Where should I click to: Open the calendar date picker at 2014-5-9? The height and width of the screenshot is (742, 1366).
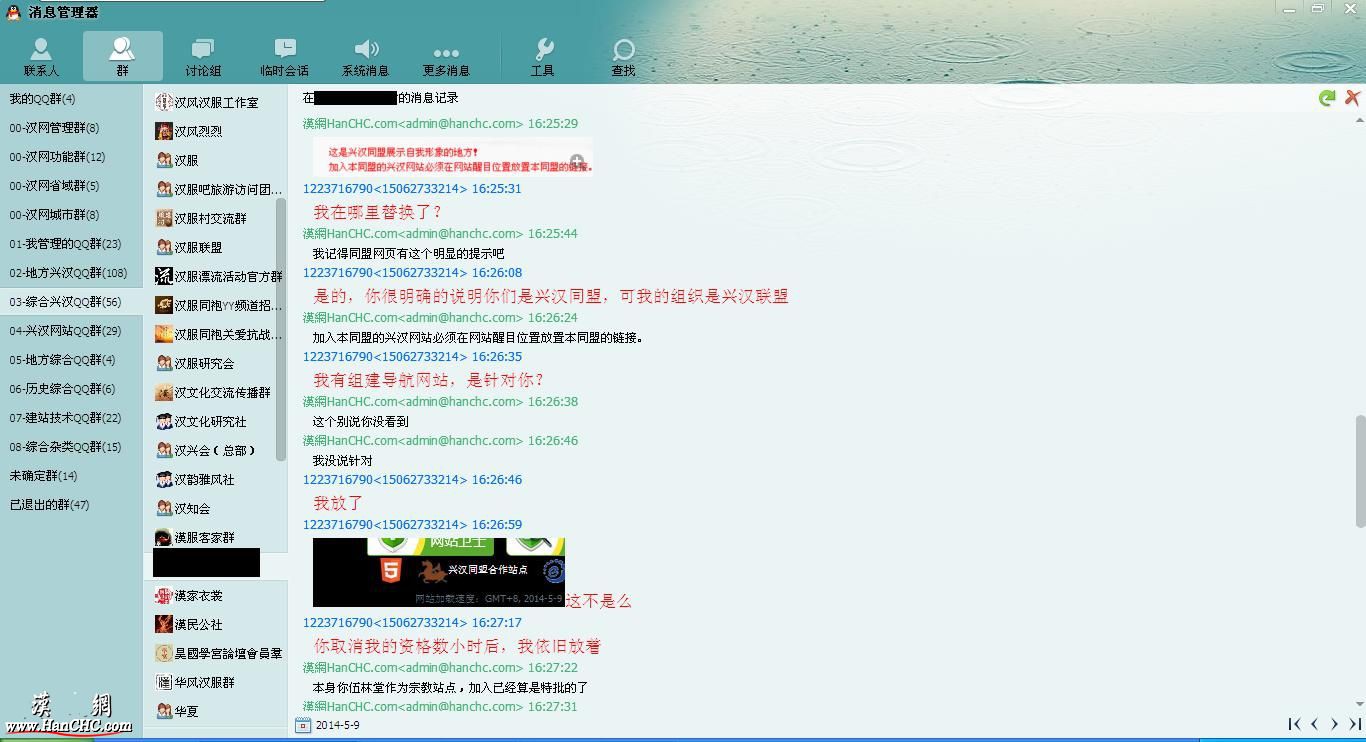pos(303,725)
